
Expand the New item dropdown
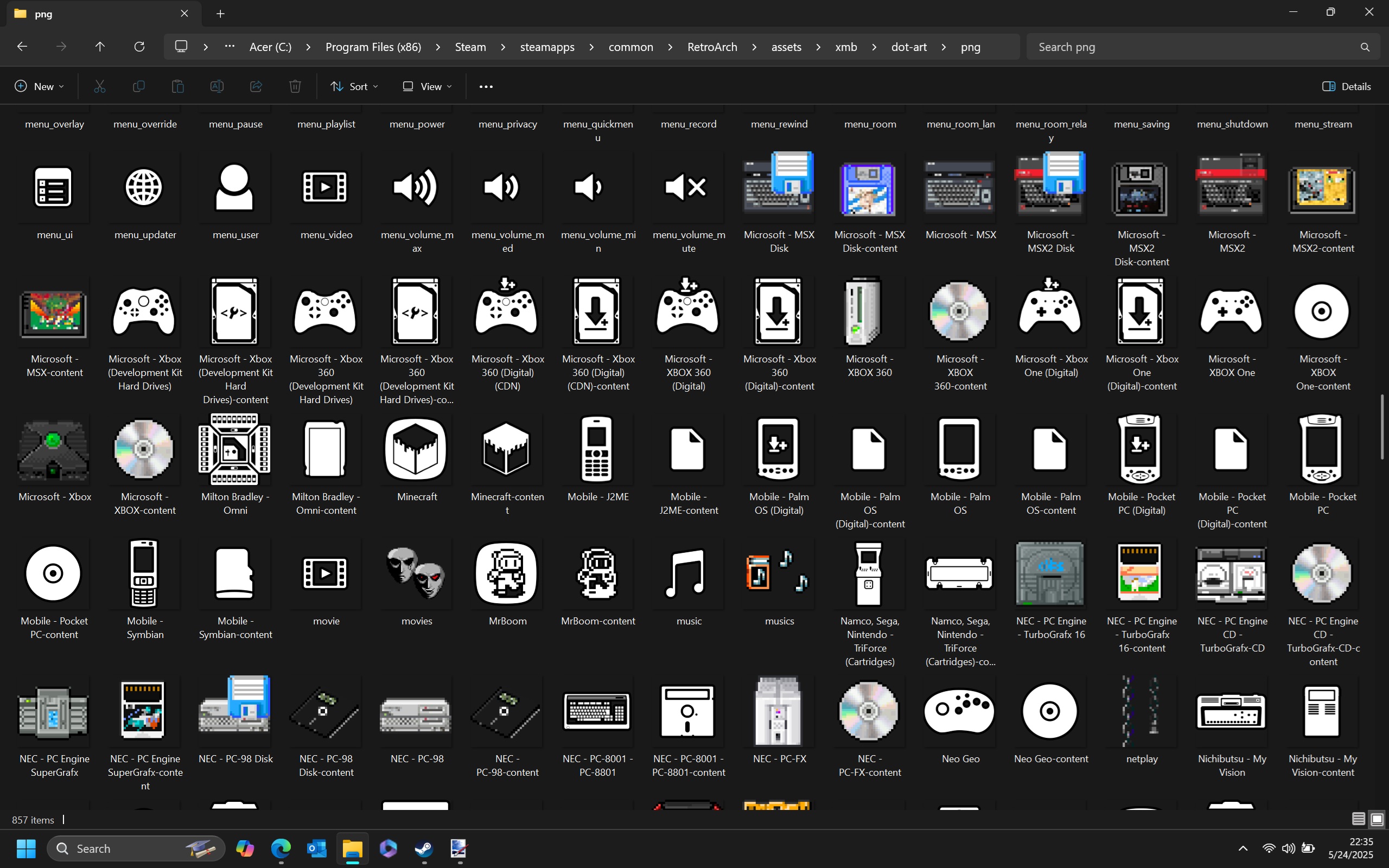pos(39,86)
